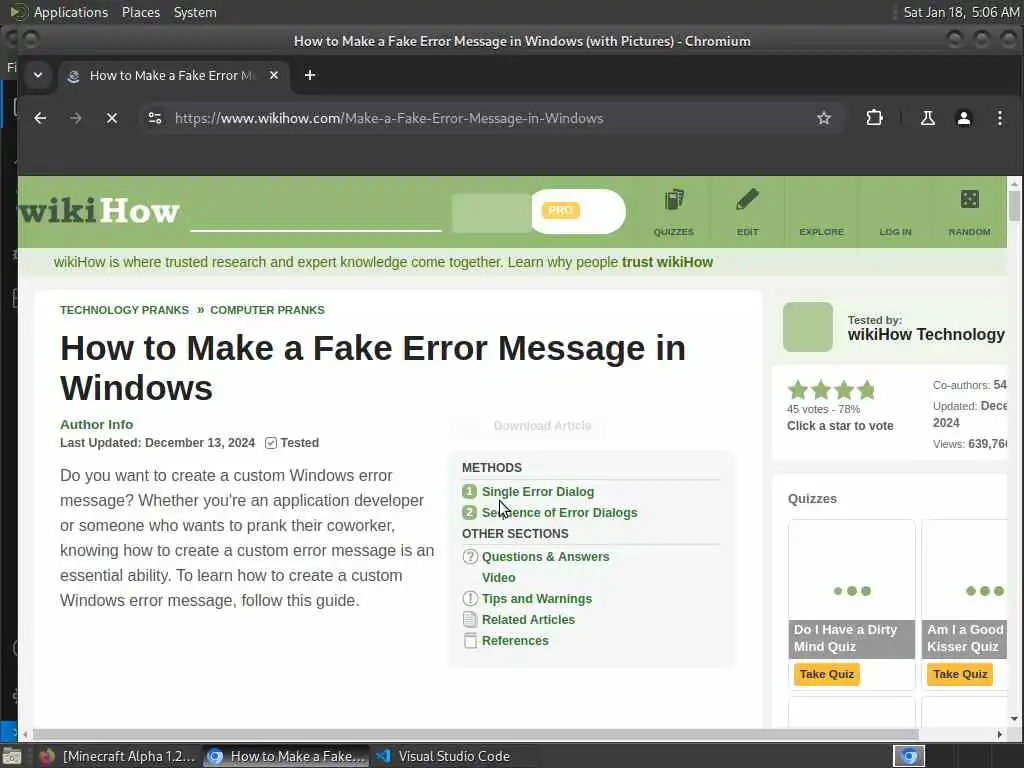This screenshot has height=768, width=1024.
Task: Switch to Minecraft Alpha taskbar window
Action: click(118, 756)
